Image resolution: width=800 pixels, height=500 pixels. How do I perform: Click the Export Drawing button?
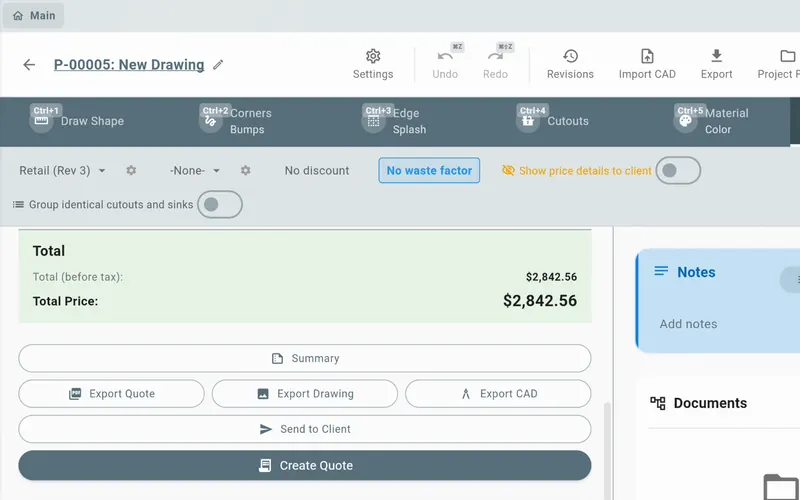point(305,393)
